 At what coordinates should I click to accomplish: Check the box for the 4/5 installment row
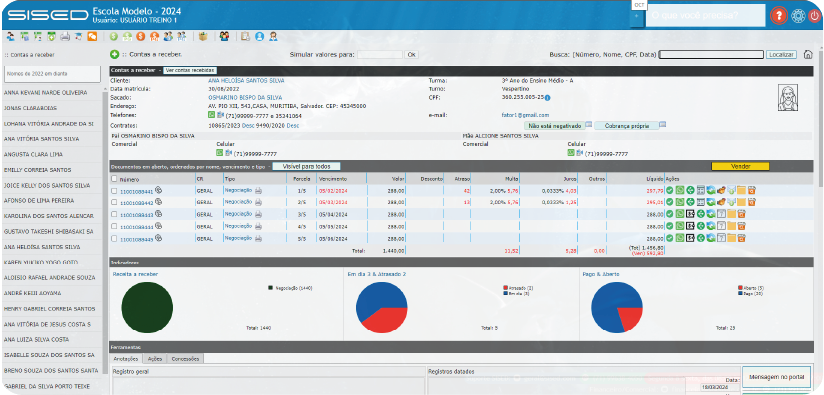tap(114, 226)
